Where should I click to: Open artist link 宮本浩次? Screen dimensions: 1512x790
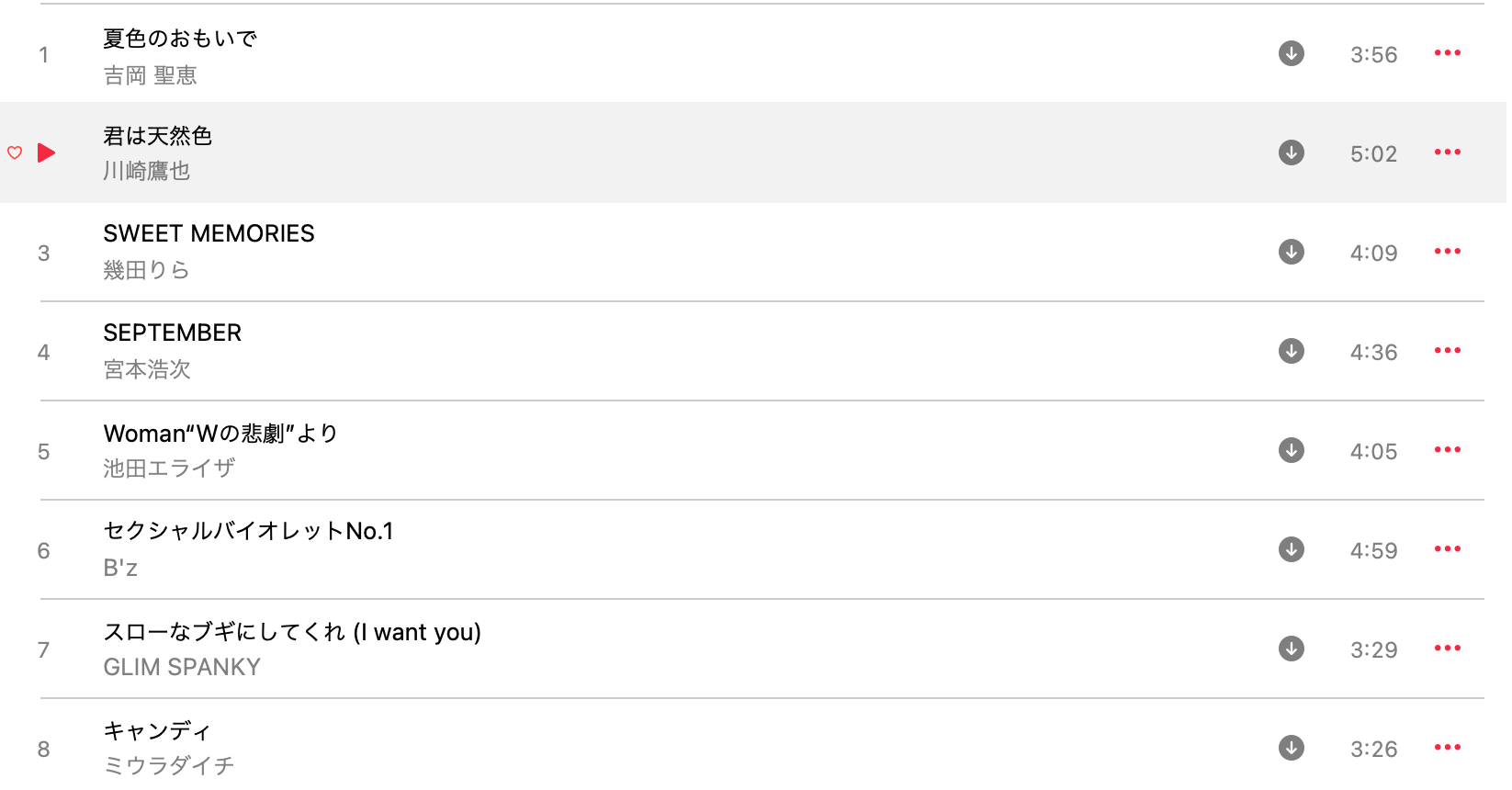tap(147, 369)
